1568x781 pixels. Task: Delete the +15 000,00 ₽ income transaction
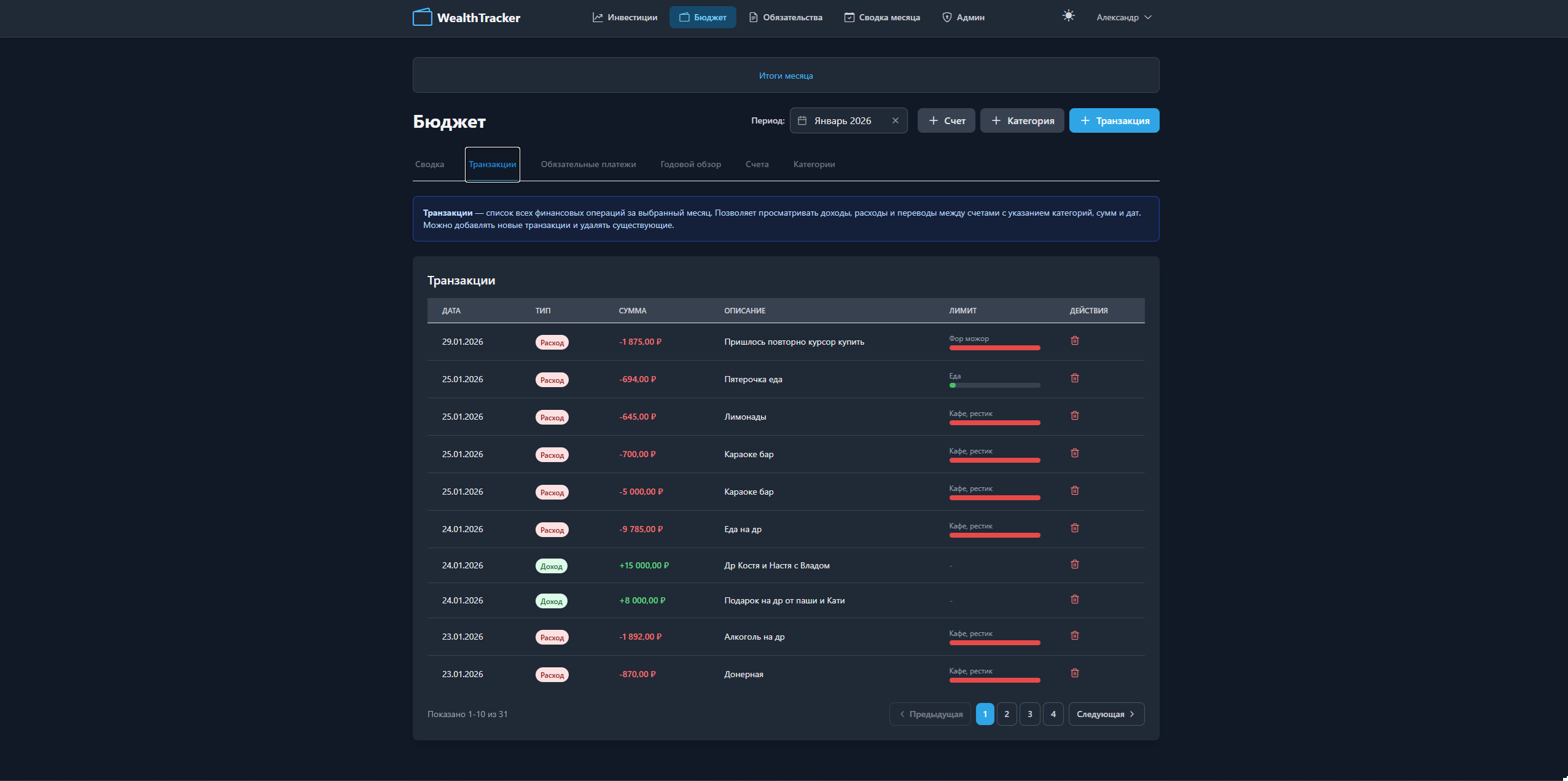click(x=1074, y=564)
